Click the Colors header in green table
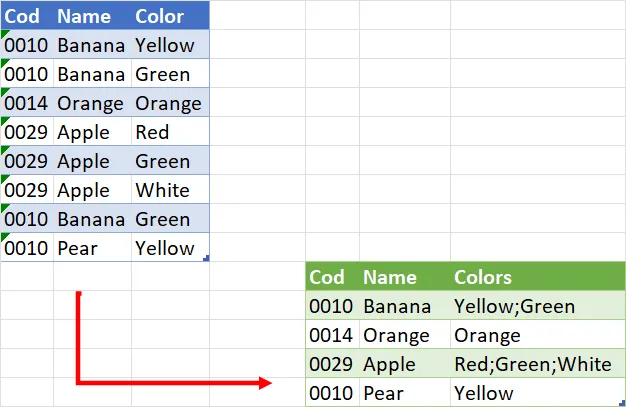The width and height of the screenshot is (626, 407). (x=482, y=278)
